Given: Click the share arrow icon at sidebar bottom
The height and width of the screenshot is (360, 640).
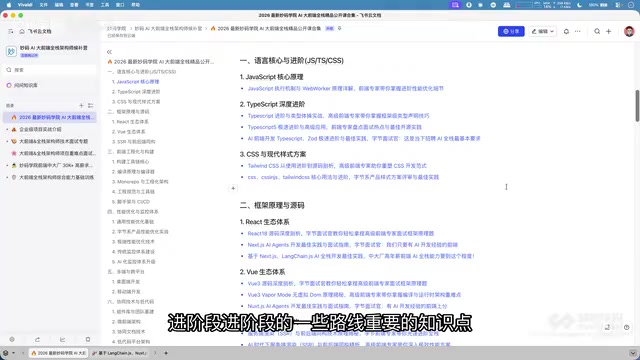Looking at the screenshot, I should [x=37, y=339].
